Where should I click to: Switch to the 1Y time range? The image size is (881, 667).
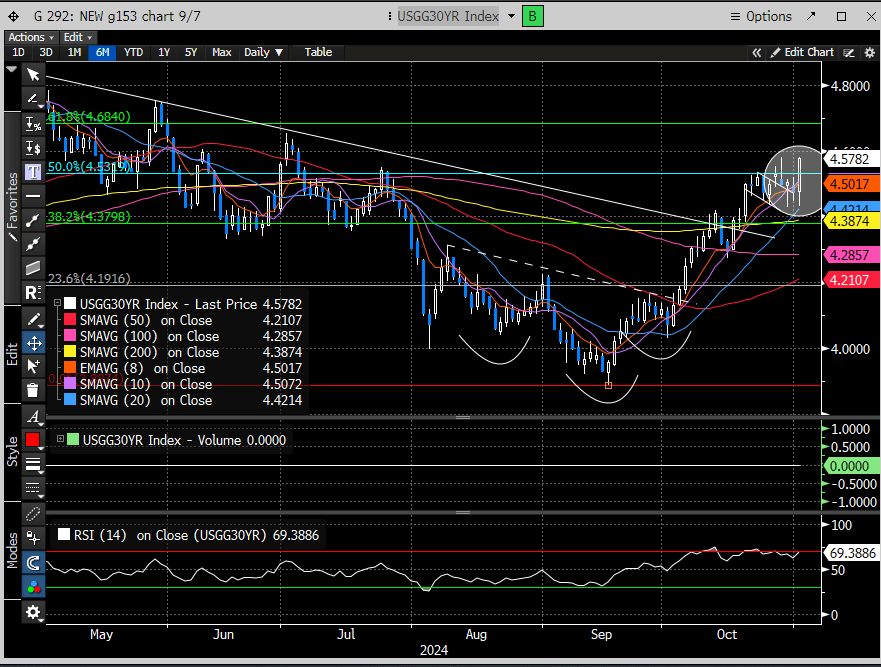(x=164, y=52)
